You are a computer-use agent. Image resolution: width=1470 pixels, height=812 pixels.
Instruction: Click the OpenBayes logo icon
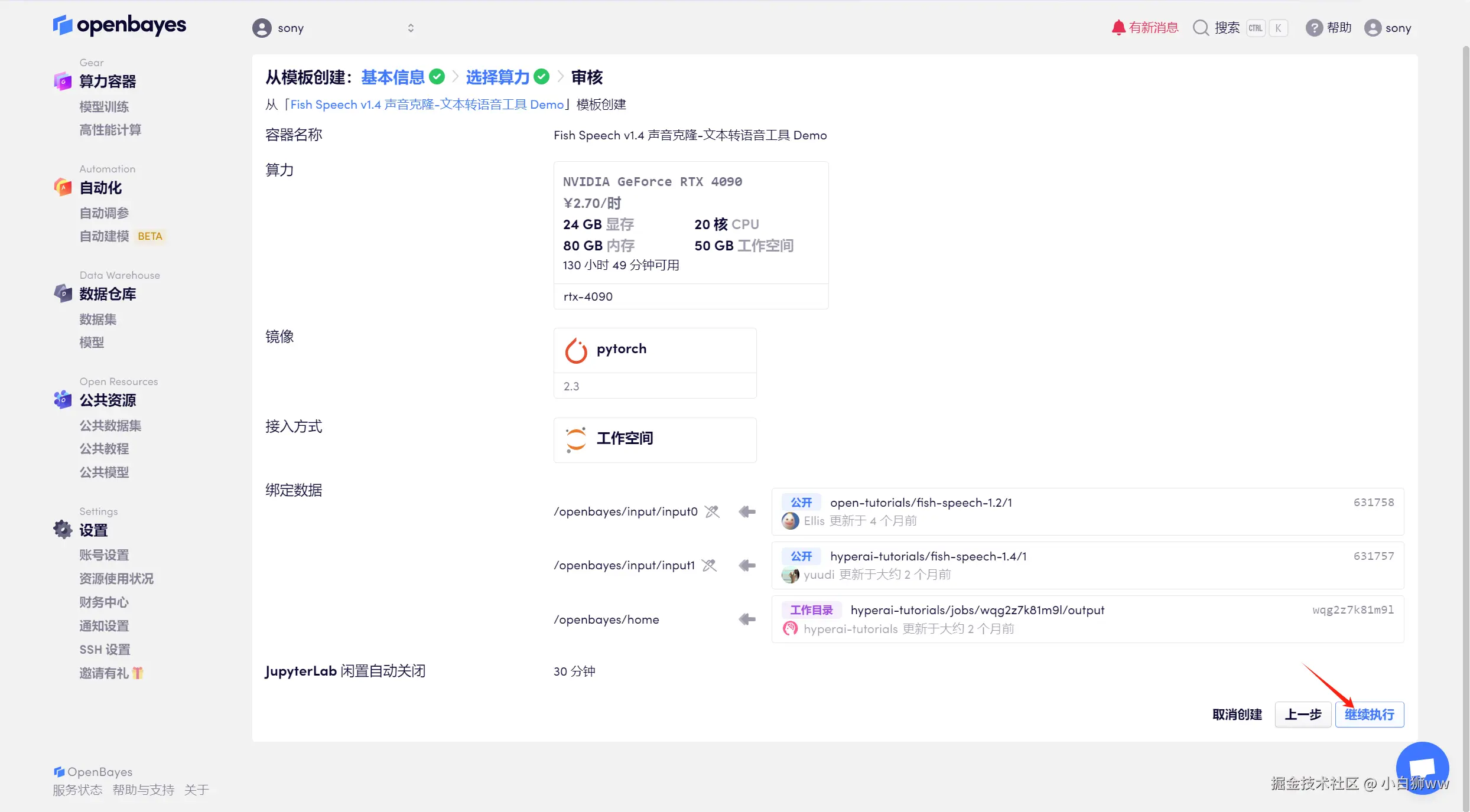pyautogui.click(x=62, y=25)
